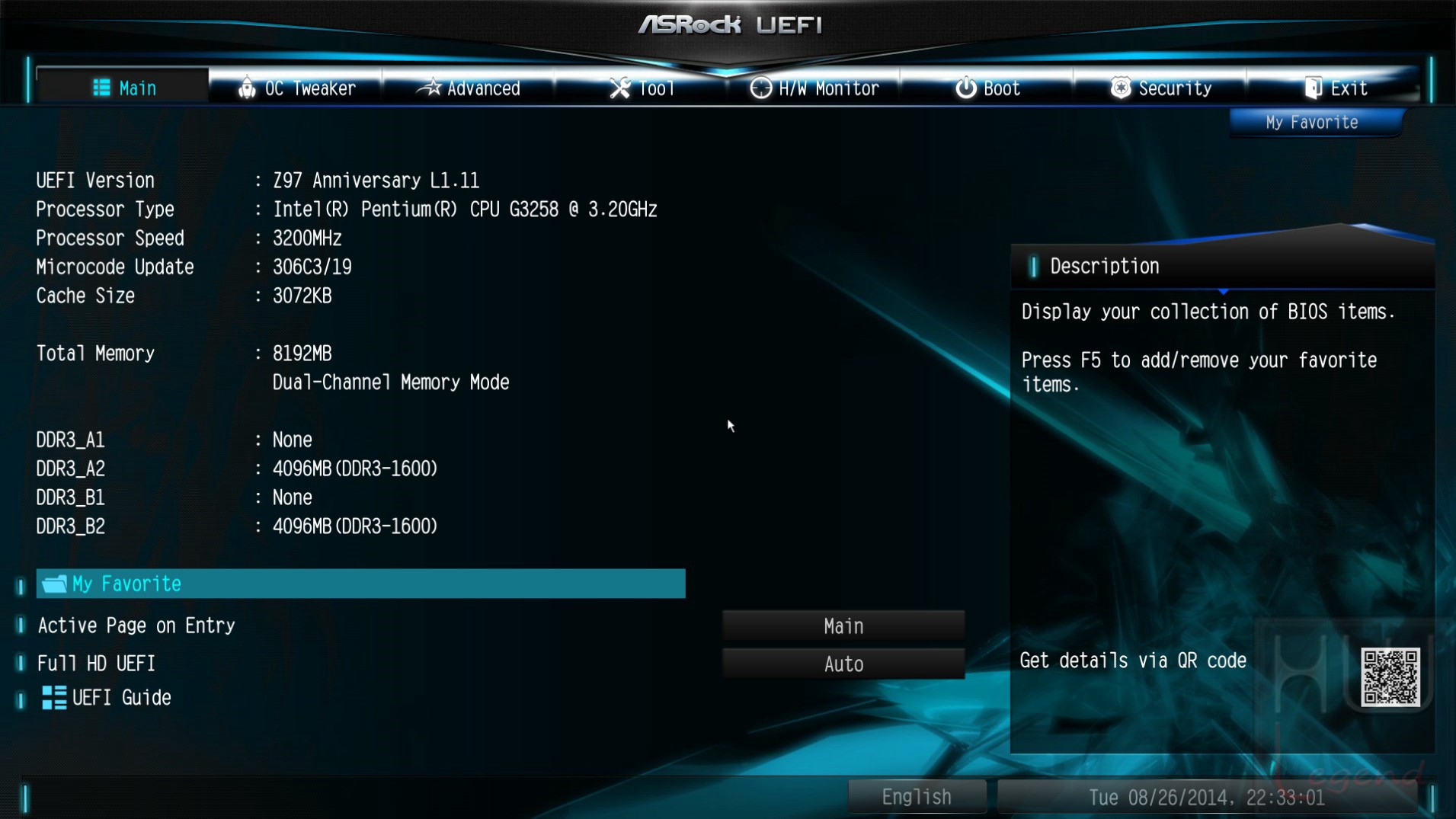
Task: Open the Security tab
Action: click(1160, 88)
